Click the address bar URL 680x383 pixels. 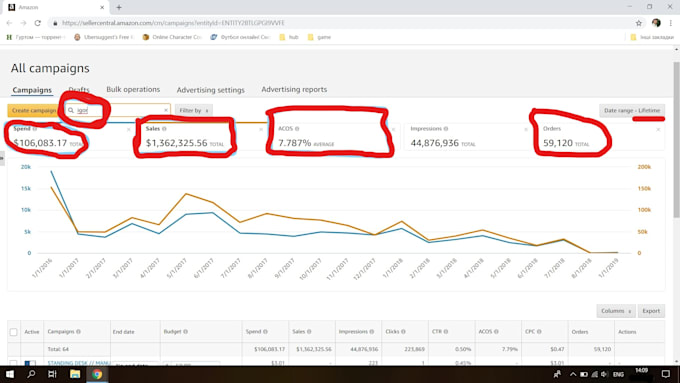point(173,23)
